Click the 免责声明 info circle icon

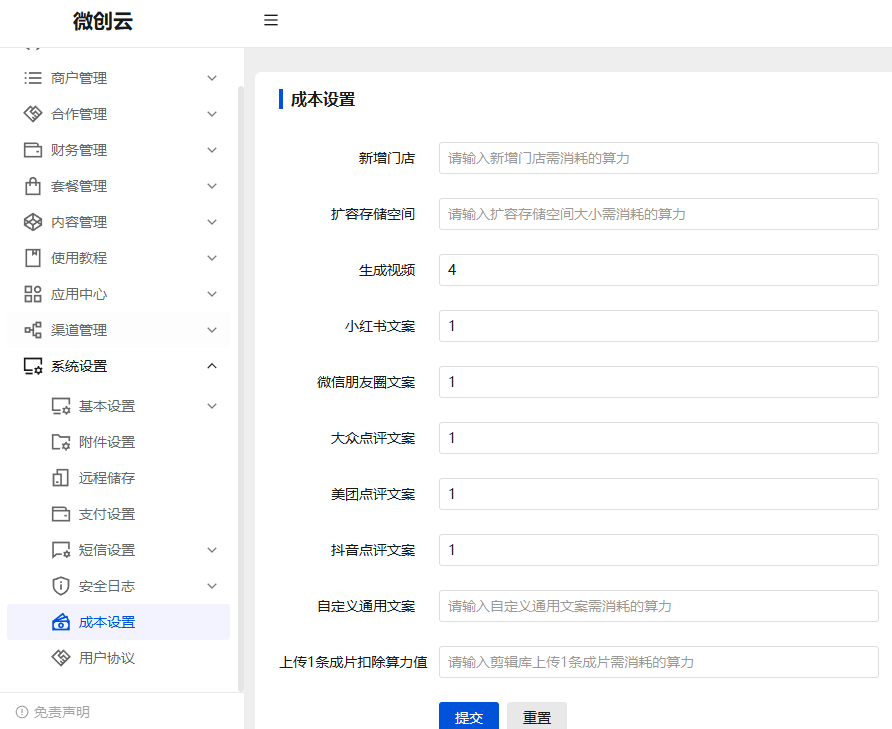[x=22, y=712]
